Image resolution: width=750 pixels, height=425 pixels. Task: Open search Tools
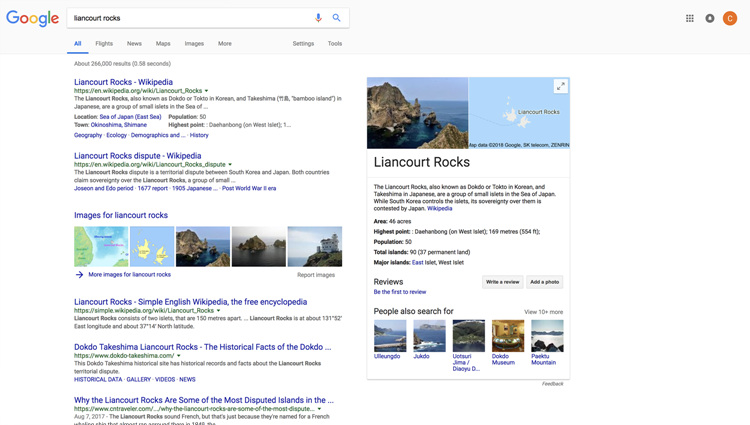(335, 44)
